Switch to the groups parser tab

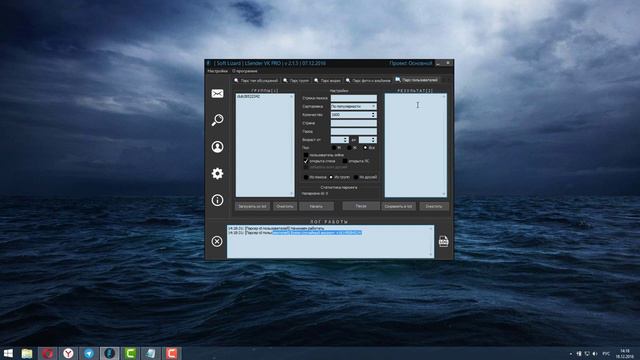(x=296, y=80)
